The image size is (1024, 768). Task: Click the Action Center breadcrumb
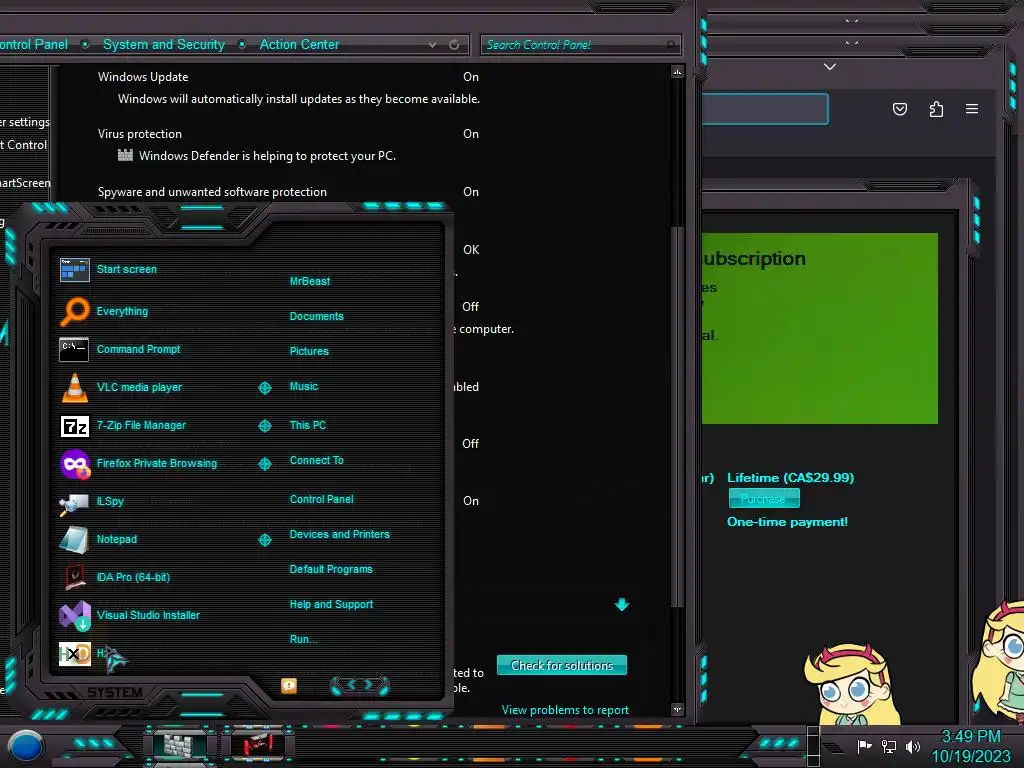pyautogui.click(x=299, y=44)
